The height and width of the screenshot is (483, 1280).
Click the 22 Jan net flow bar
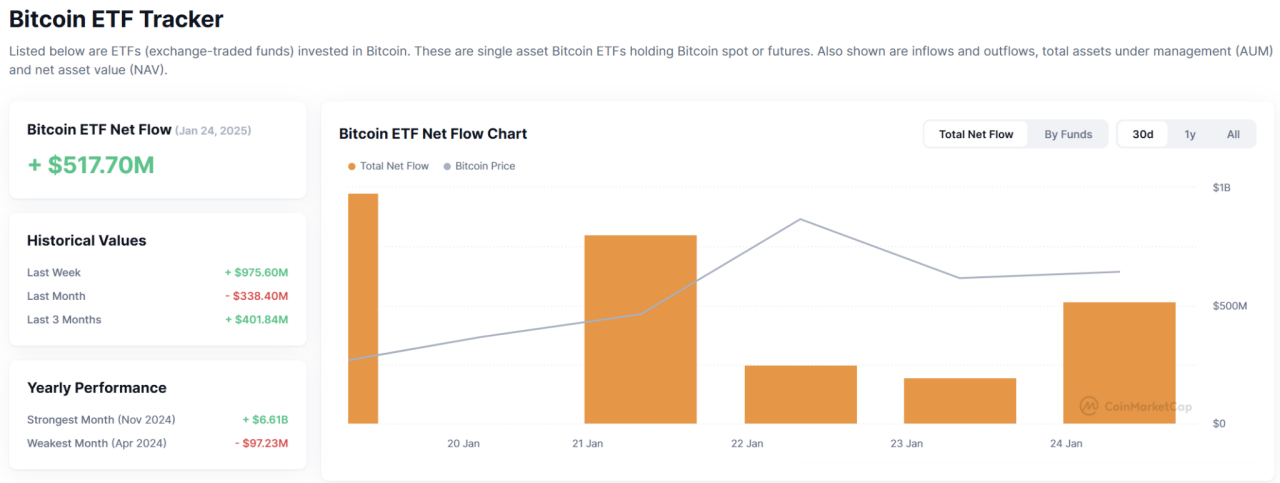pos(800,394)
